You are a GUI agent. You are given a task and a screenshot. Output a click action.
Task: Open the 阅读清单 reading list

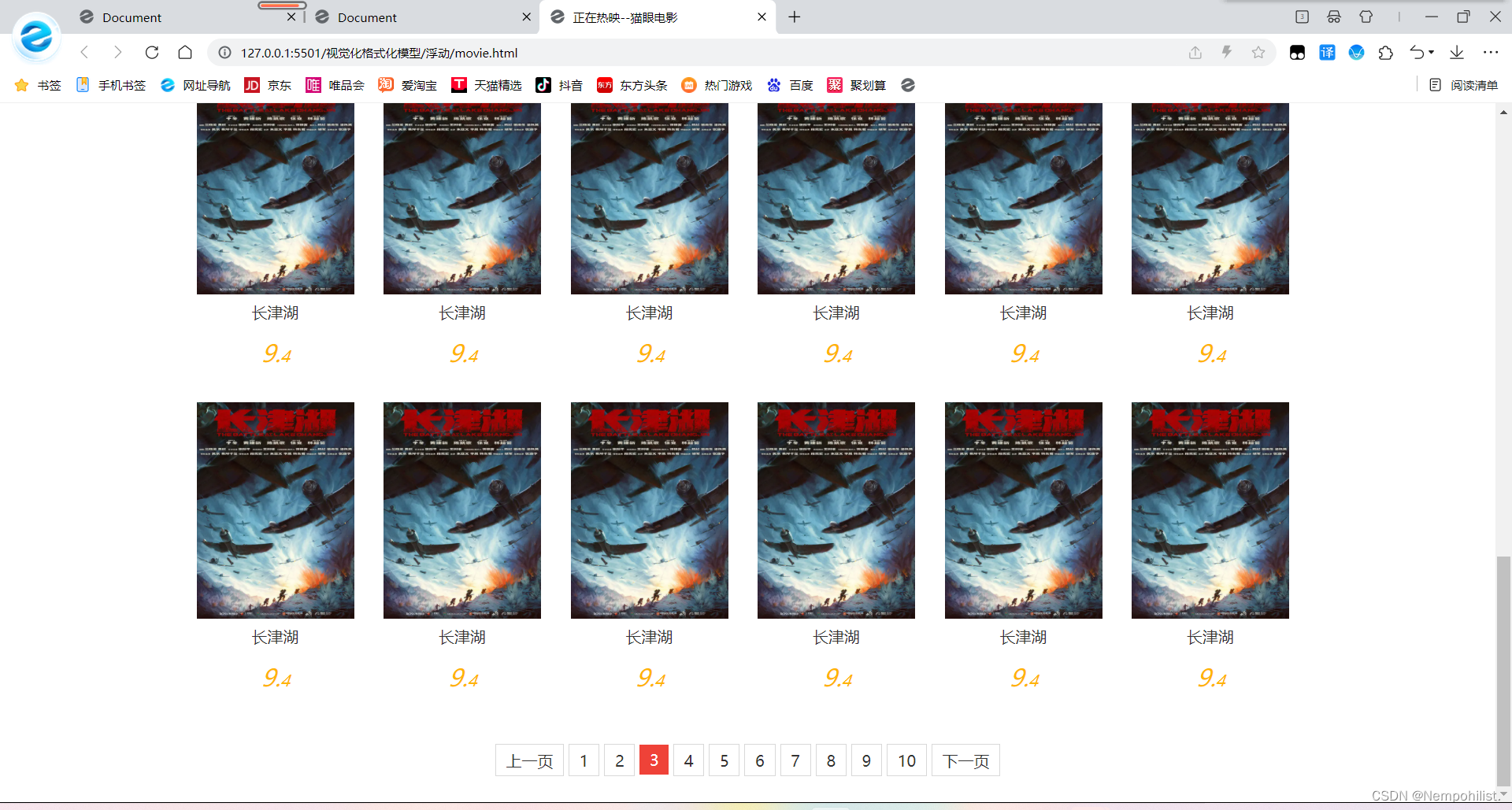point(1463,85)
